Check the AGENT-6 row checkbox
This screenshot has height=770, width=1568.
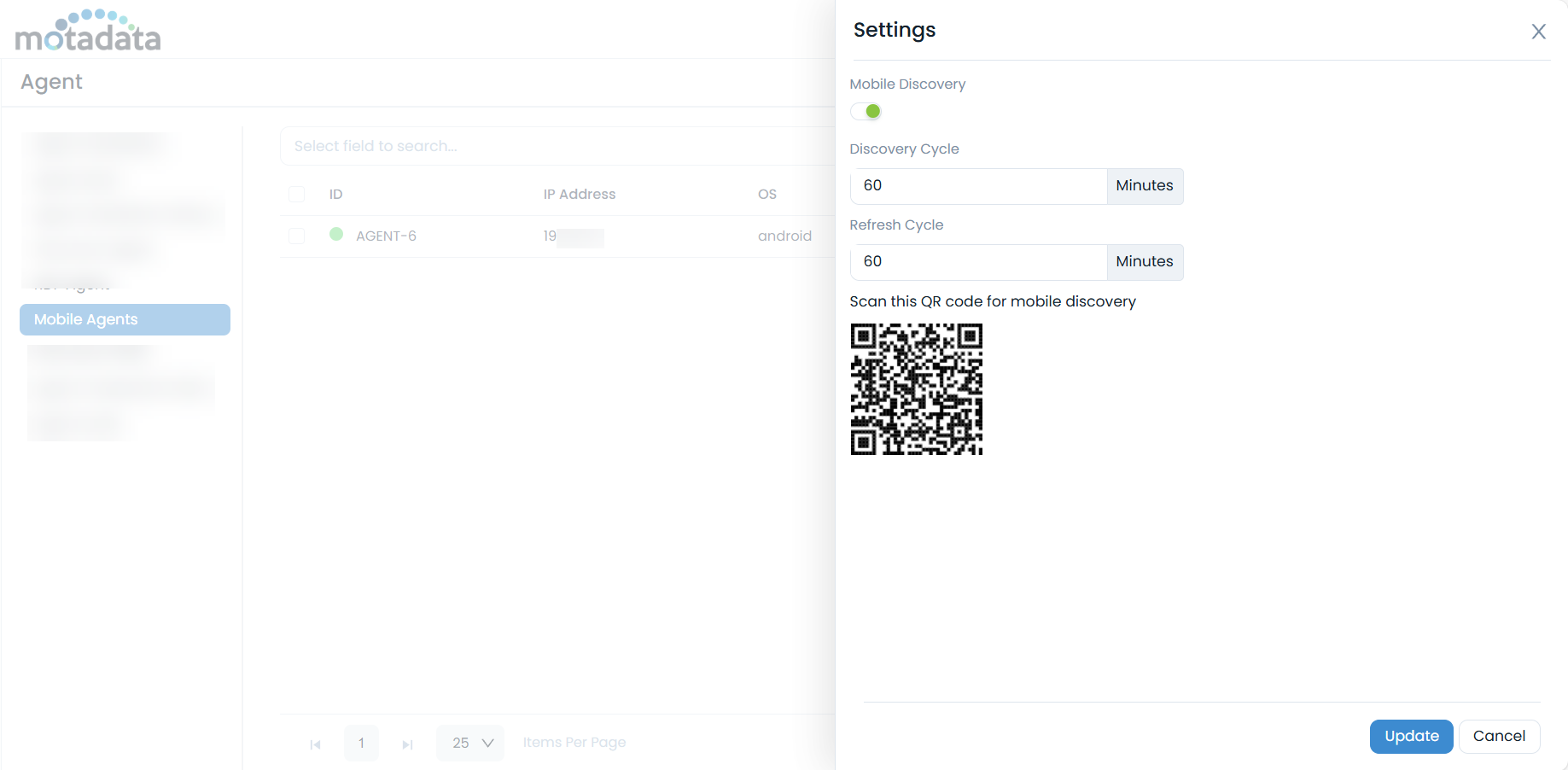(296, 236)
